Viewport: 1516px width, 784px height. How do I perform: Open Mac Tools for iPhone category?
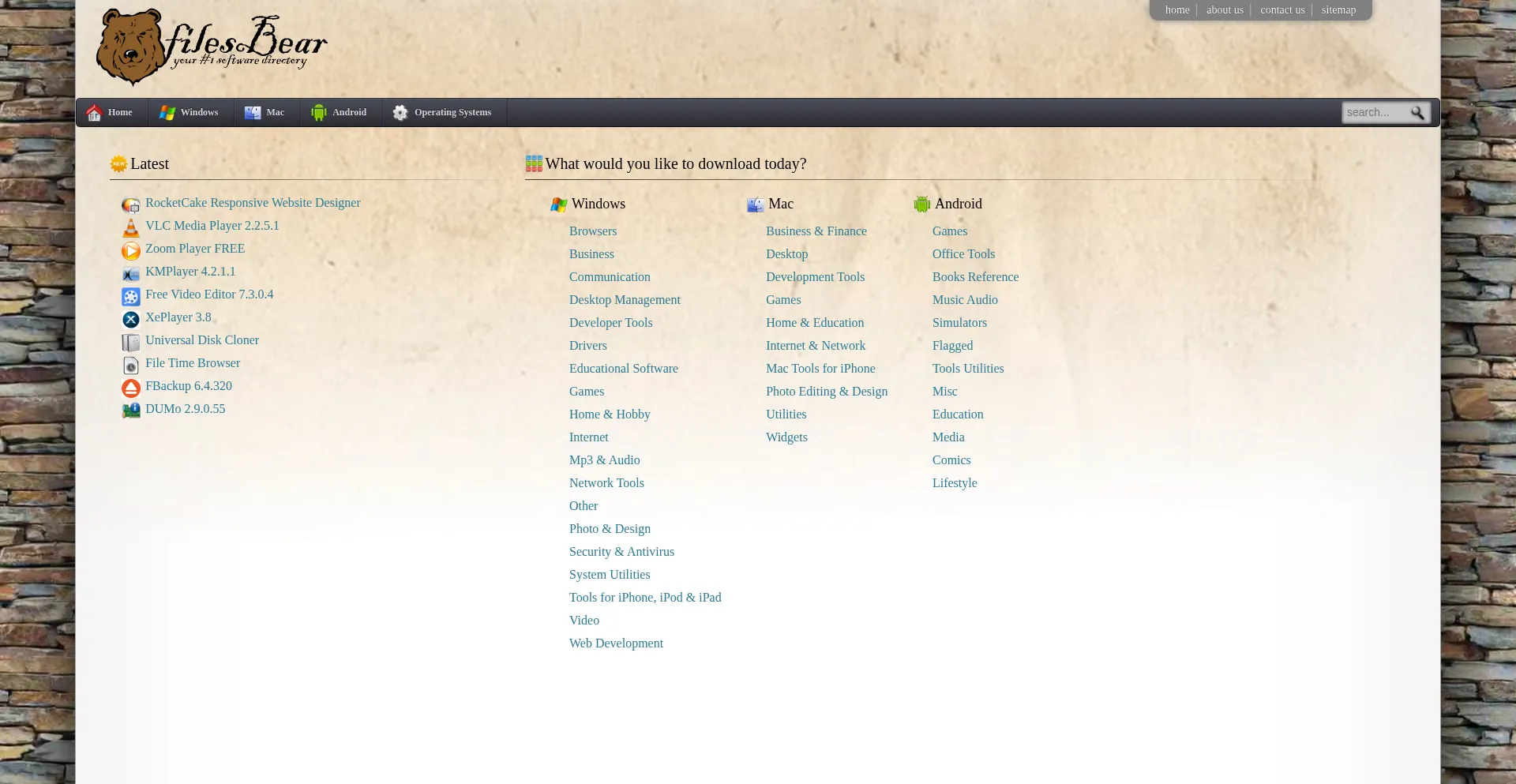[x=820, y=368]
